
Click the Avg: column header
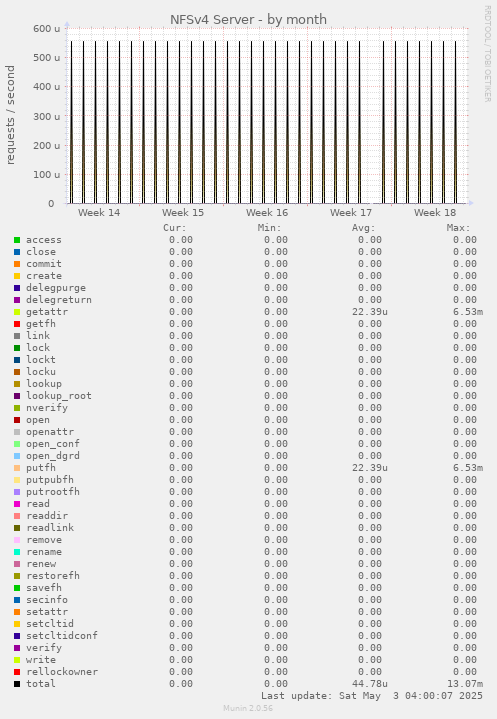(364, 228)
